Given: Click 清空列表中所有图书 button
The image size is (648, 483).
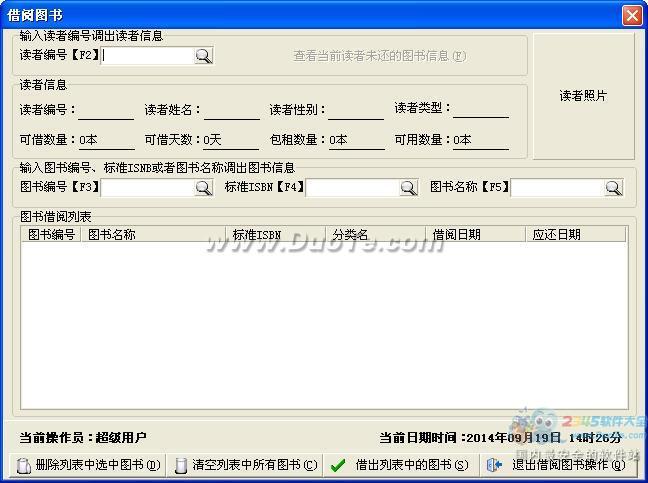Looking at the screenshot, I should point(245,465).
